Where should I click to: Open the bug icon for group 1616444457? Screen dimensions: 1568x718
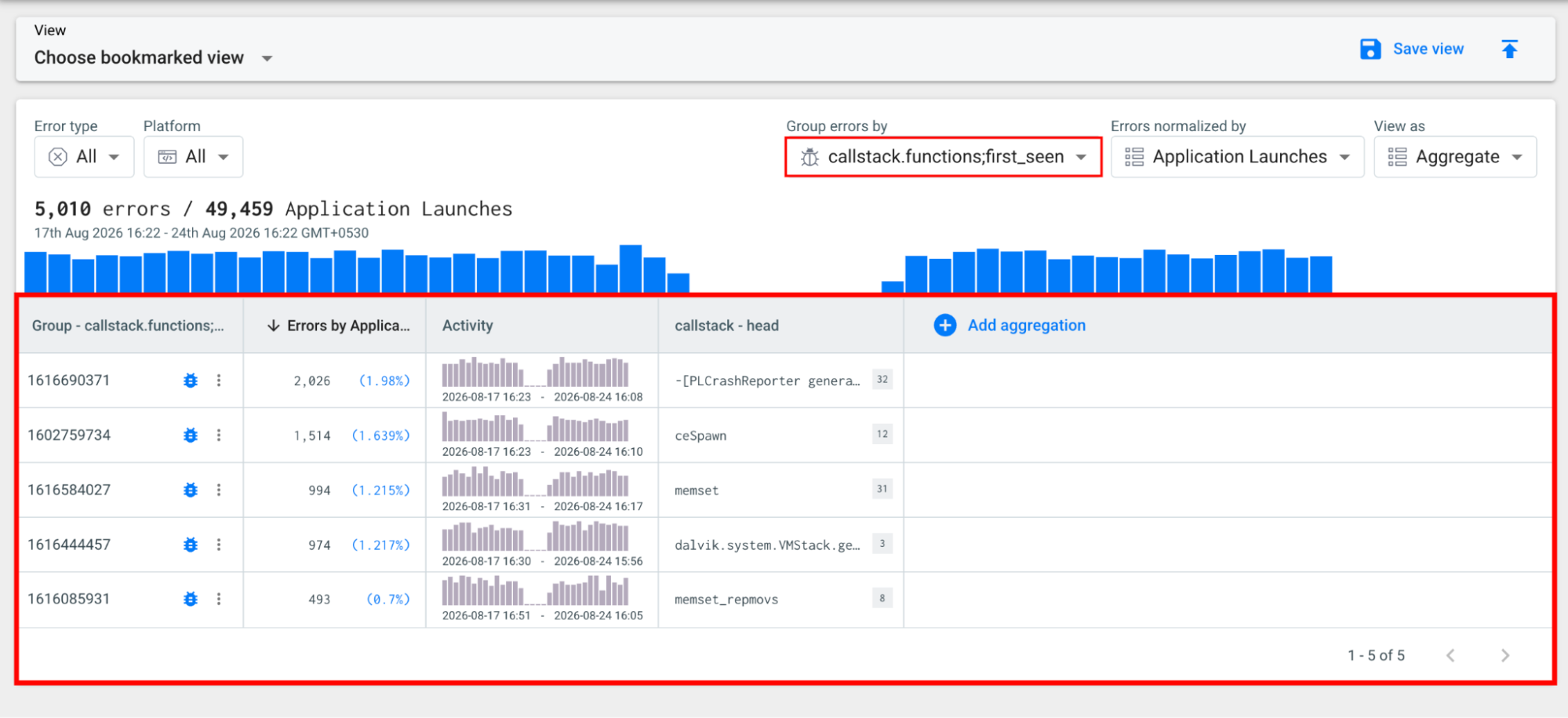point(191,545)
